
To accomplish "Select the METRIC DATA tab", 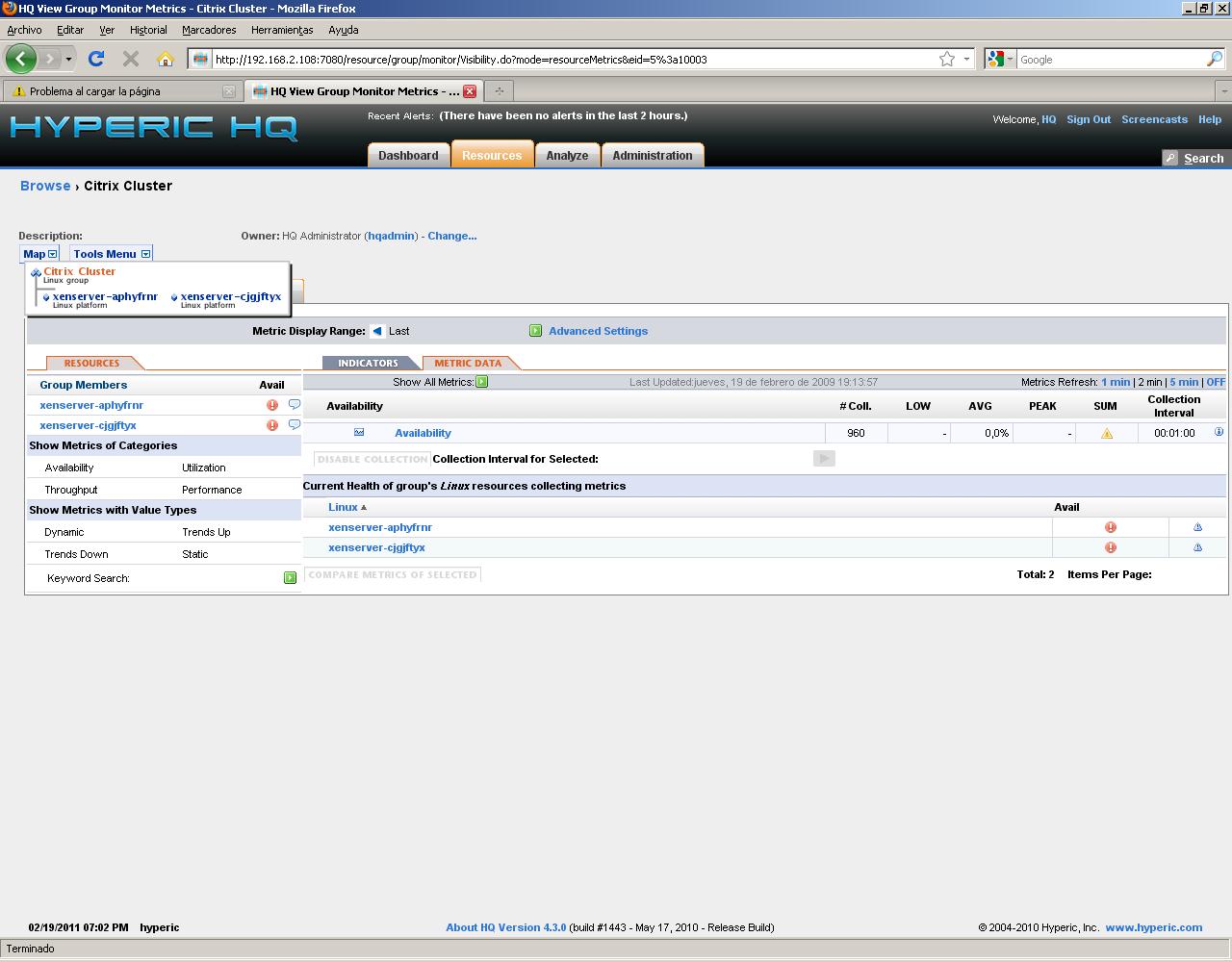I will tap(468, 363).
